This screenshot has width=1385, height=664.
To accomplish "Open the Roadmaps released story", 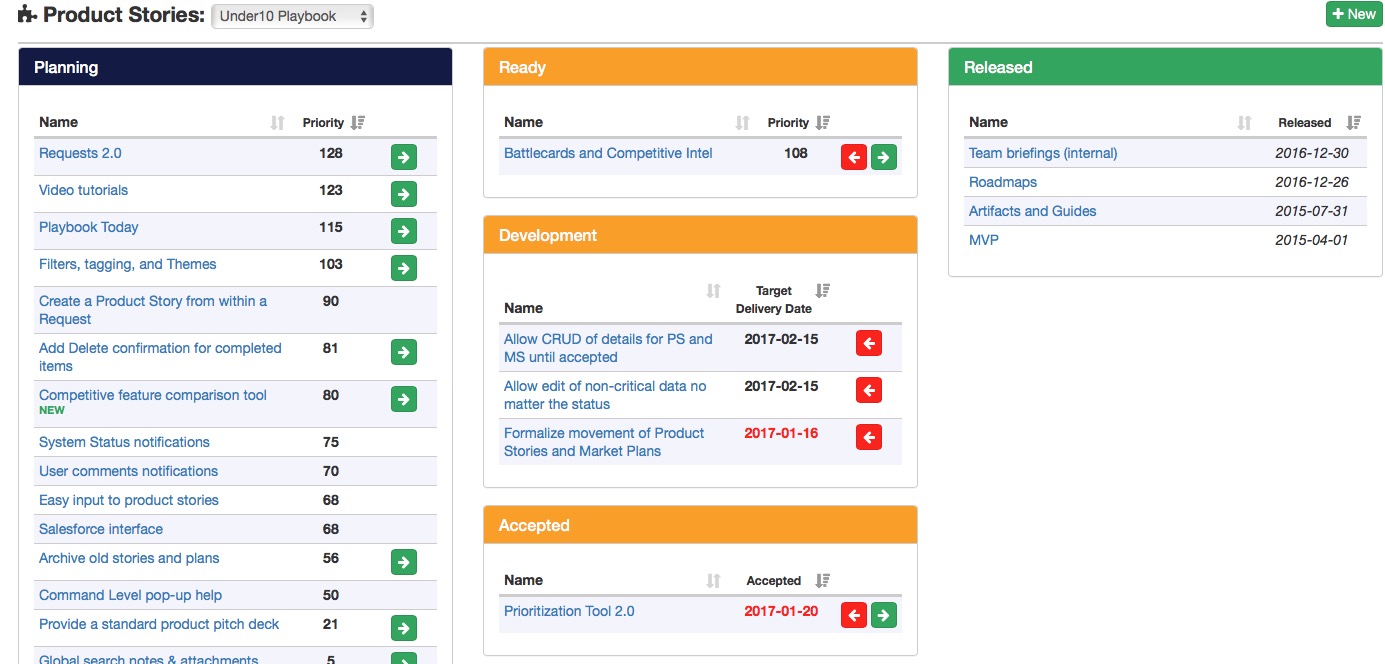I will (1003, 182).
